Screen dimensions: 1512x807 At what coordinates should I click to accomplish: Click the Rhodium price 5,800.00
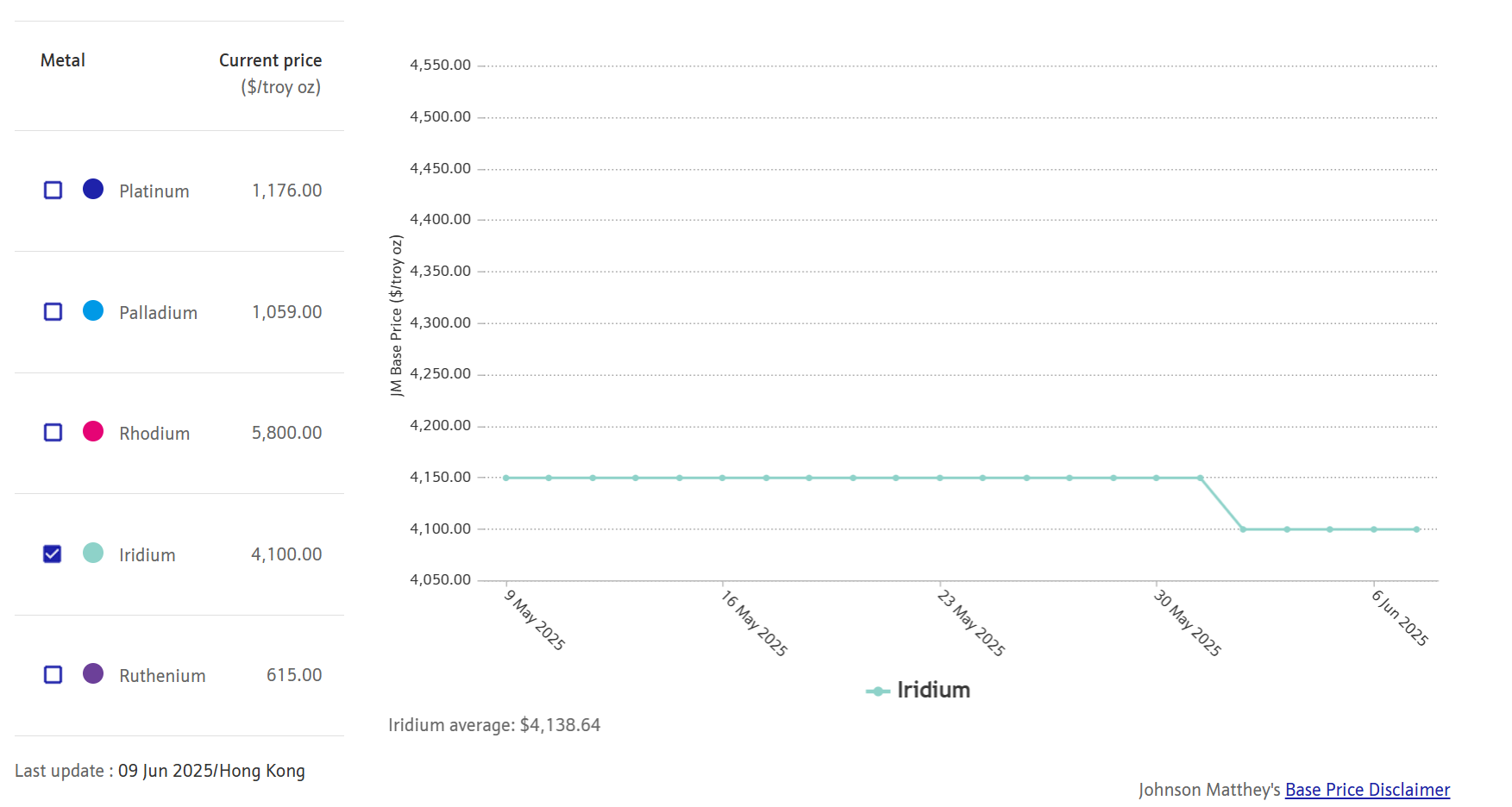click(286, 433)
